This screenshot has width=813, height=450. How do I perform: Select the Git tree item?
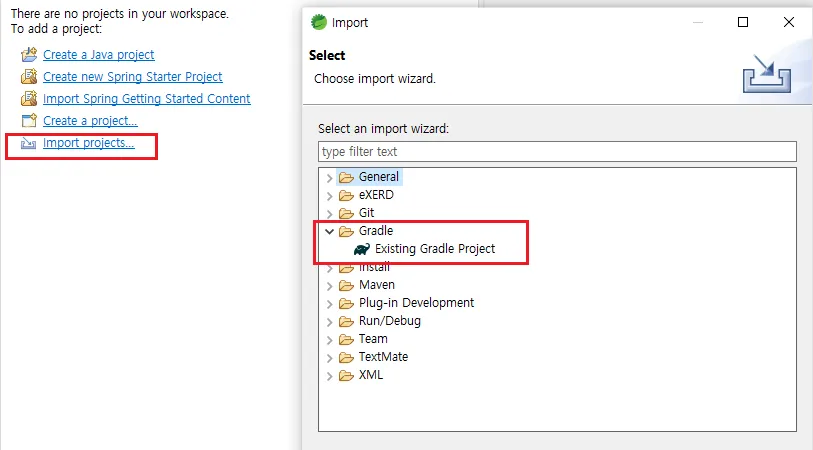(x=366, y=213)
